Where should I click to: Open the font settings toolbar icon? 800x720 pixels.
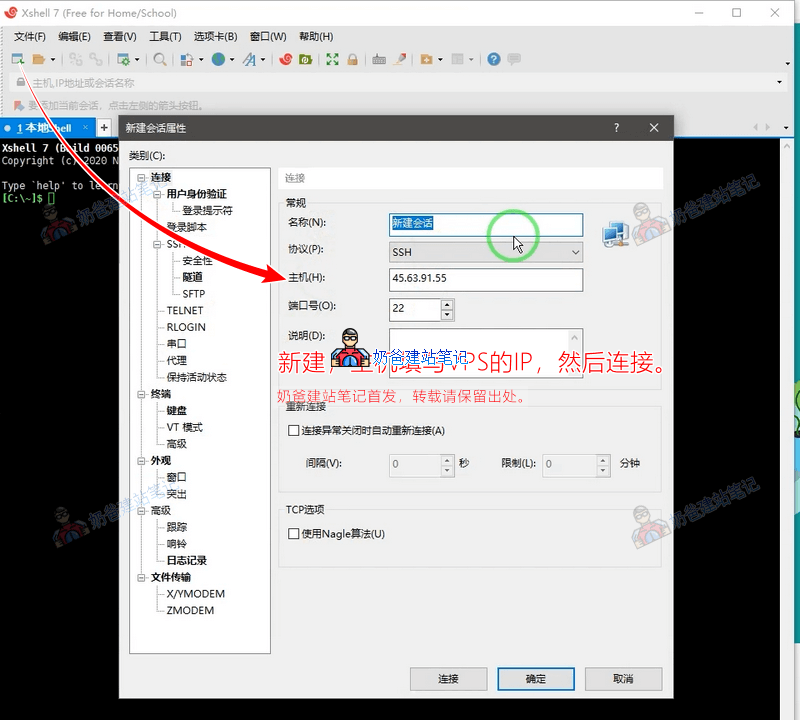pos(250,58)
